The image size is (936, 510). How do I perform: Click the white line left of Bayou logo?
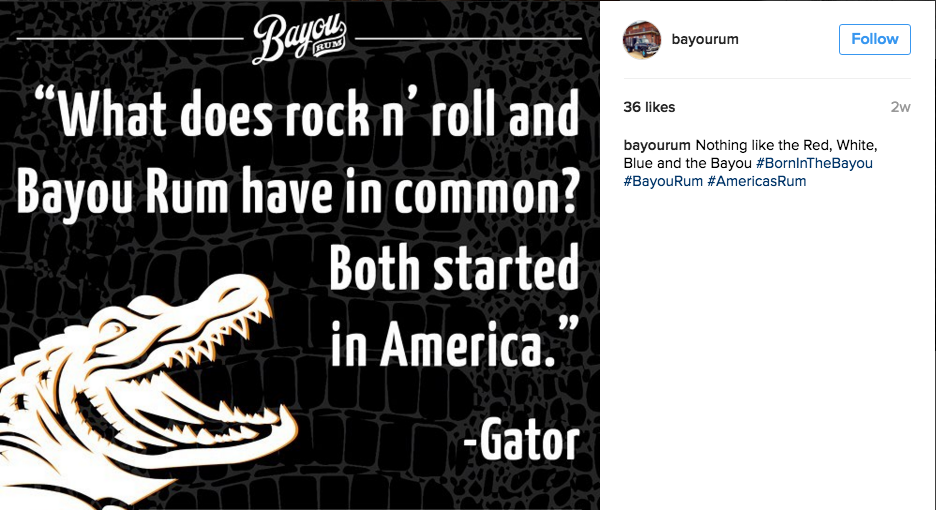tap(130, 41)
